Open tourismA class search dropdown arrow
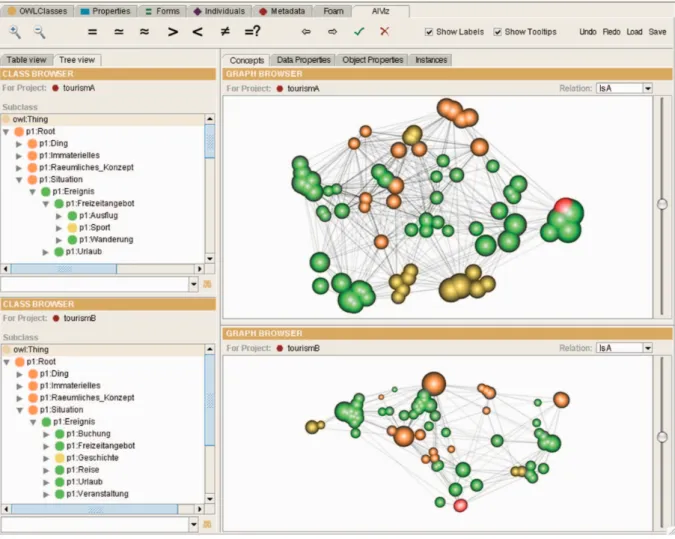The width and height of the screenshot is (675, 539). (193, 284)
